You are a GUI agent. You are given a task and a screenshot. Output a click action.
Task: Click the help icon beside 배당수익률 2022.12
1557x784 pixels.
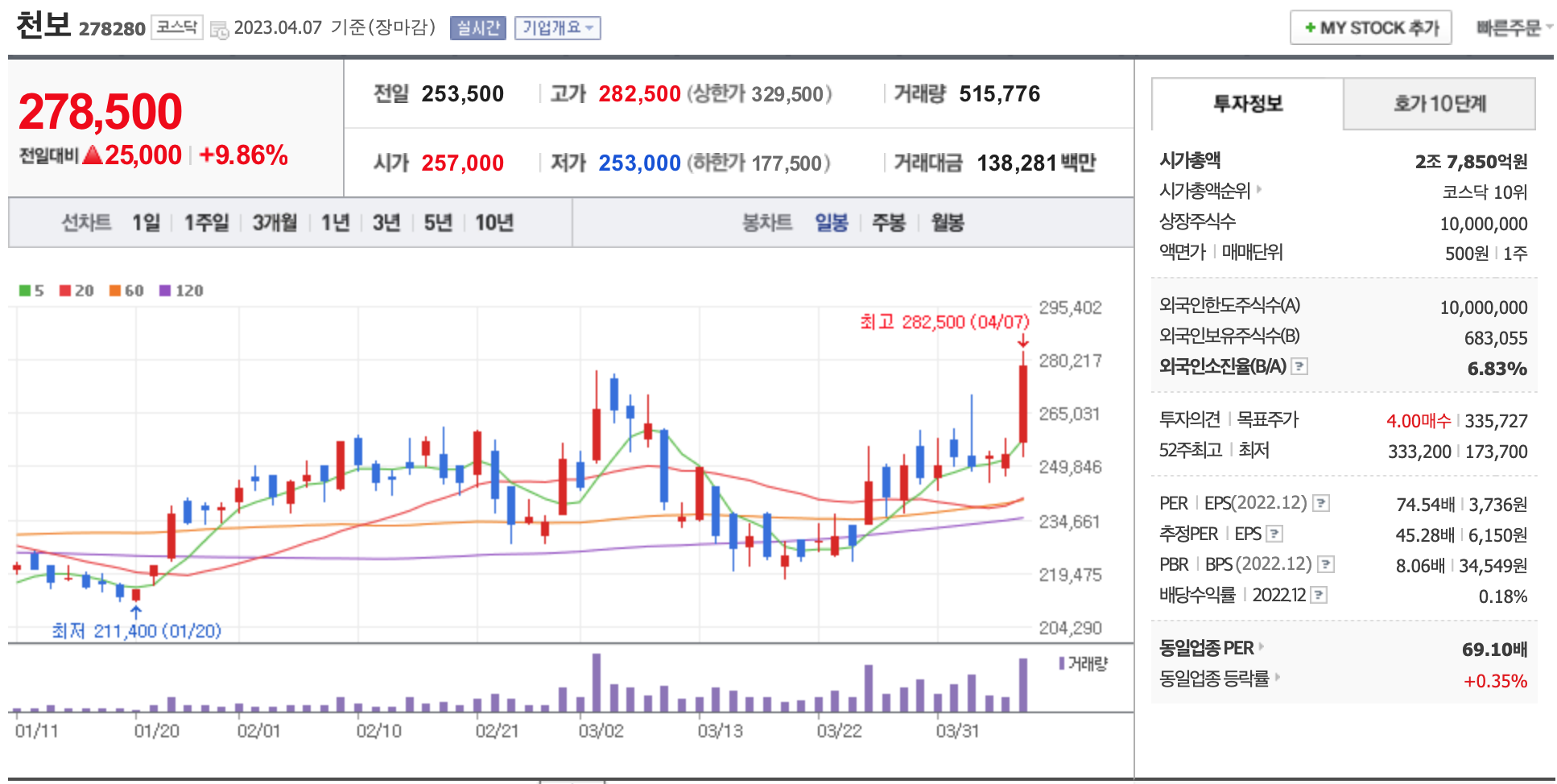coord(1318,596)
